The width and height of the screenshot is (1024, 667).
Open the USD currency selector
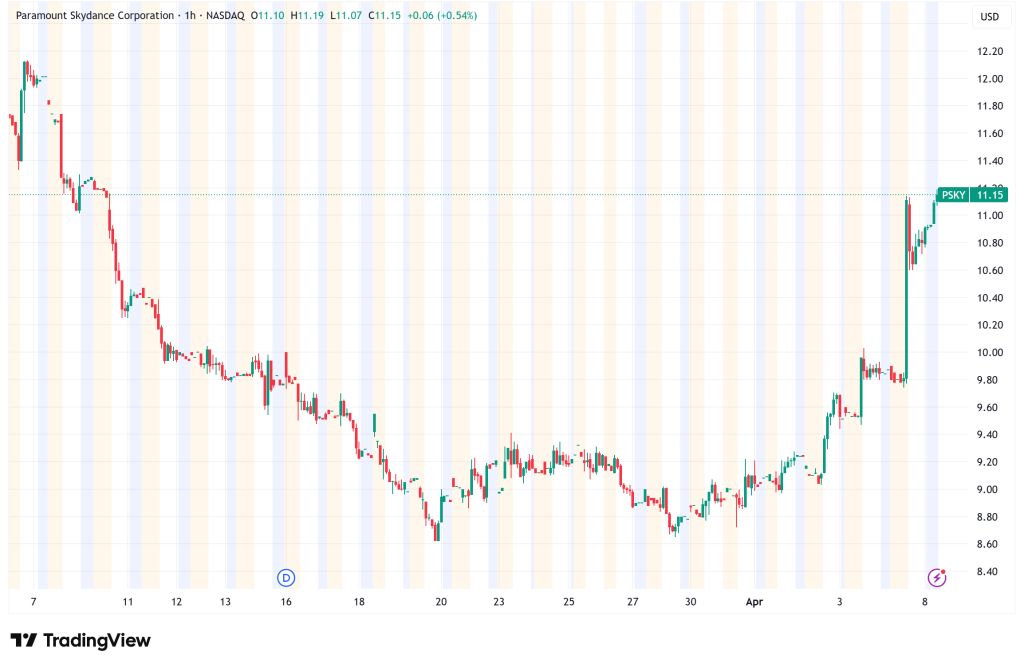coord(989,16)
